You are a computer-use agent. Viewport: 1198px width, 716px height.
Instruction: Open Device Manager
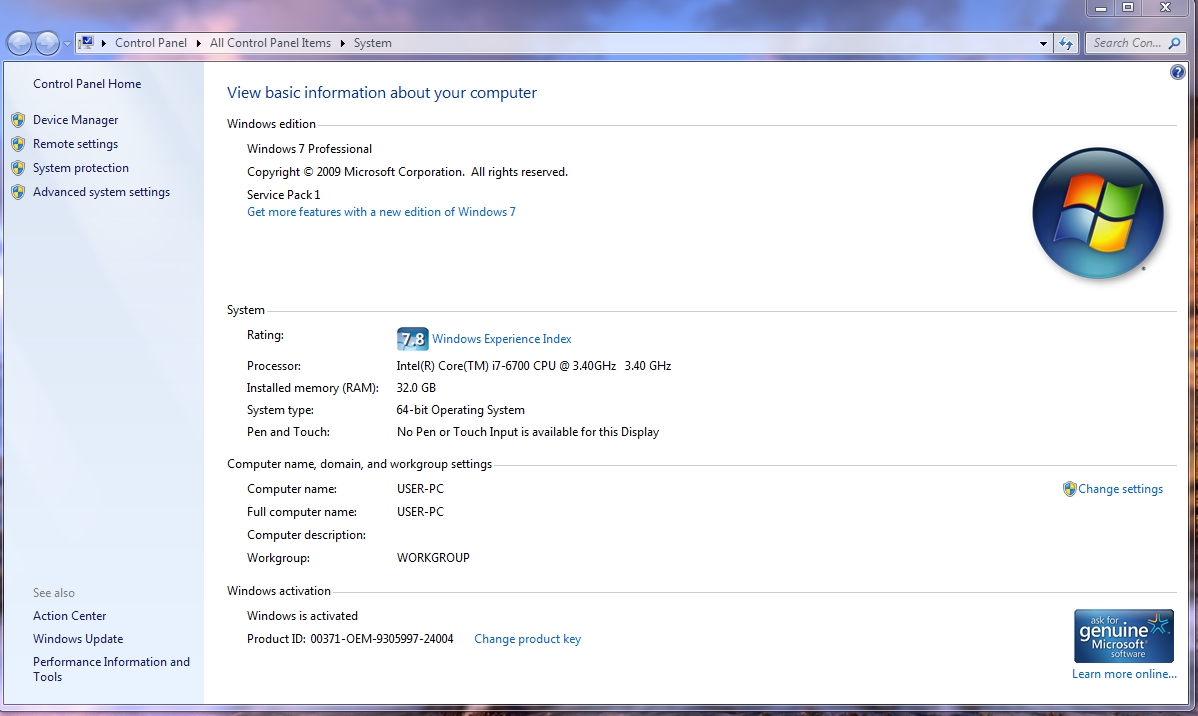click(76, 120)
